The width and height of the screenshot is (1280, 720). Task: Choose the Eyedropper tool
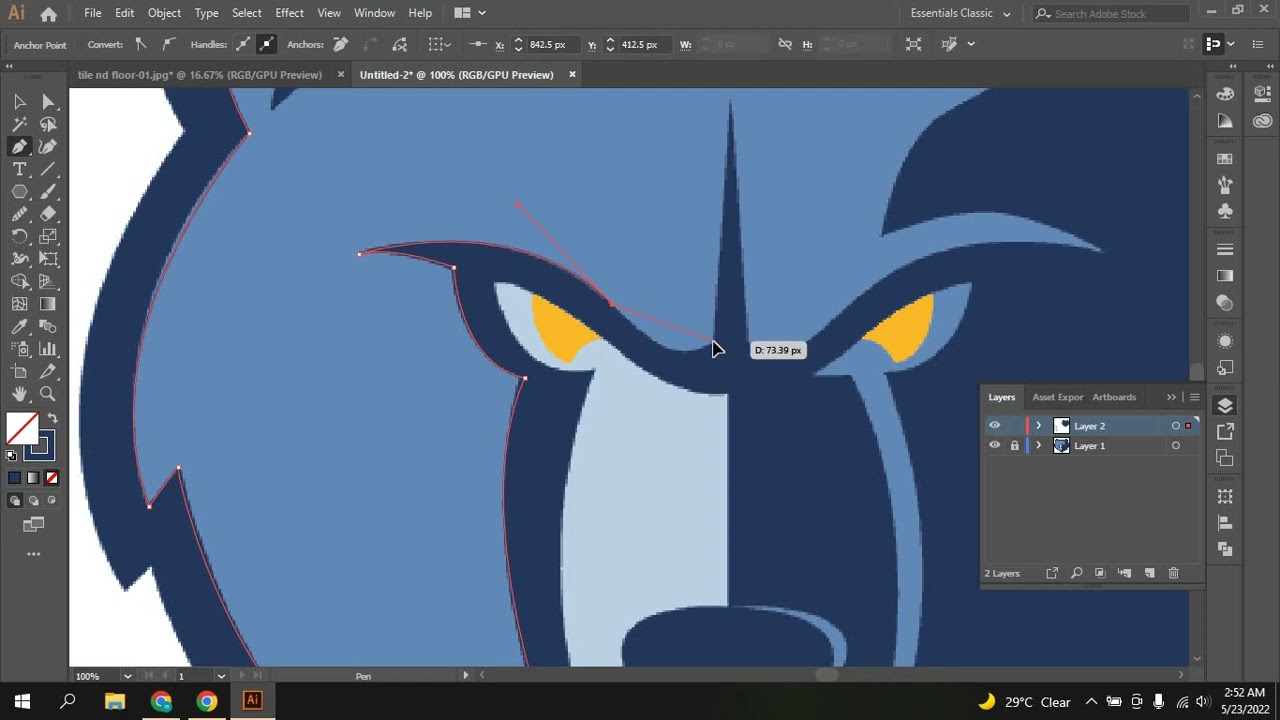click(19, 326)
